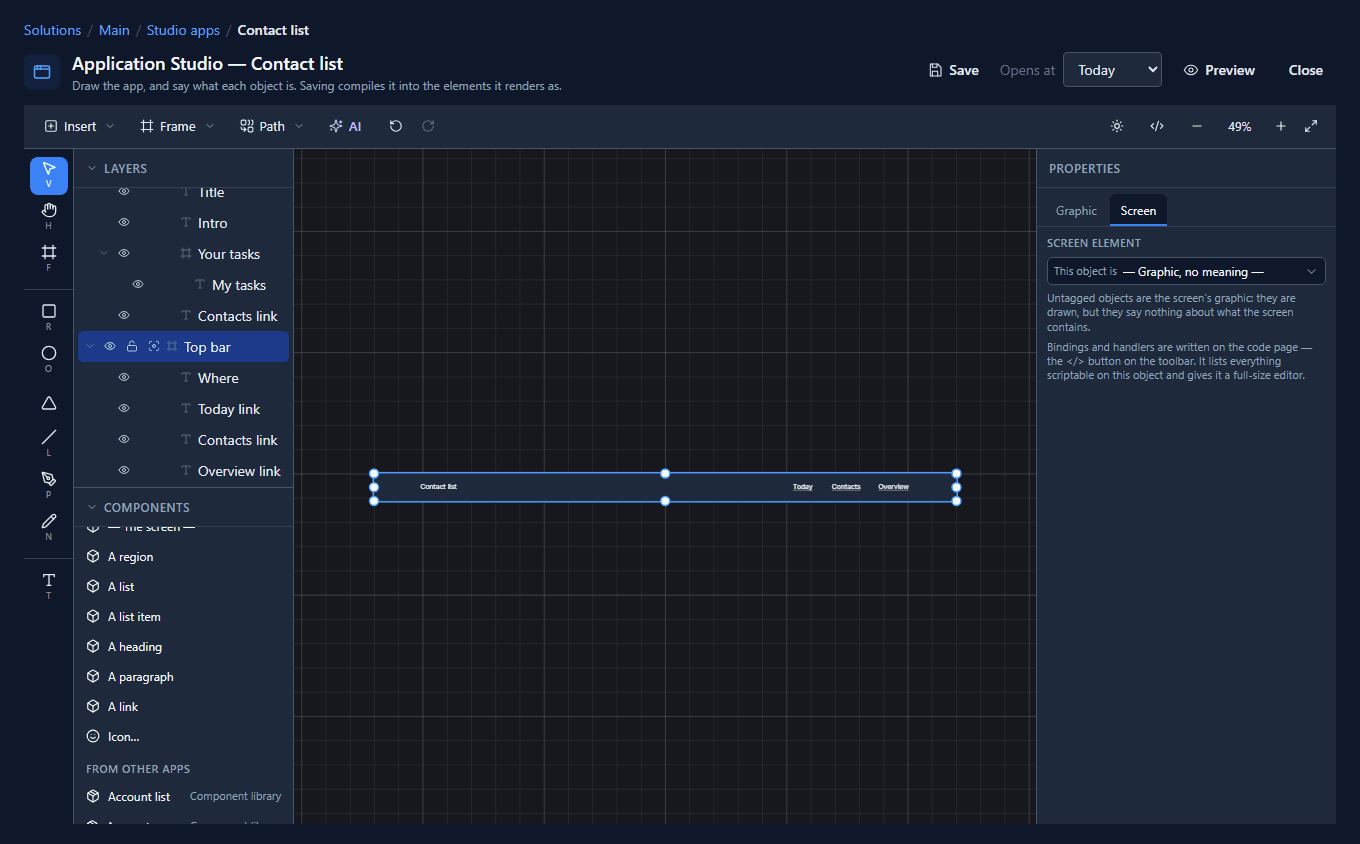Hide the Intro layer
Screen dimensions: 1360x844
click(x=124, y=222)
